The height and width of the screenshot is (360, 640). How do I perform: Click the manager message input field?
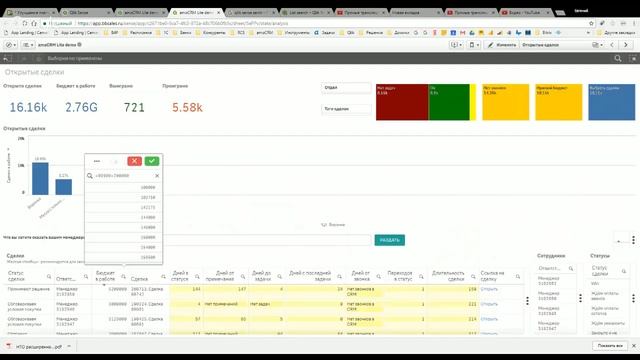pyautogui.click(x=267, y=240)
